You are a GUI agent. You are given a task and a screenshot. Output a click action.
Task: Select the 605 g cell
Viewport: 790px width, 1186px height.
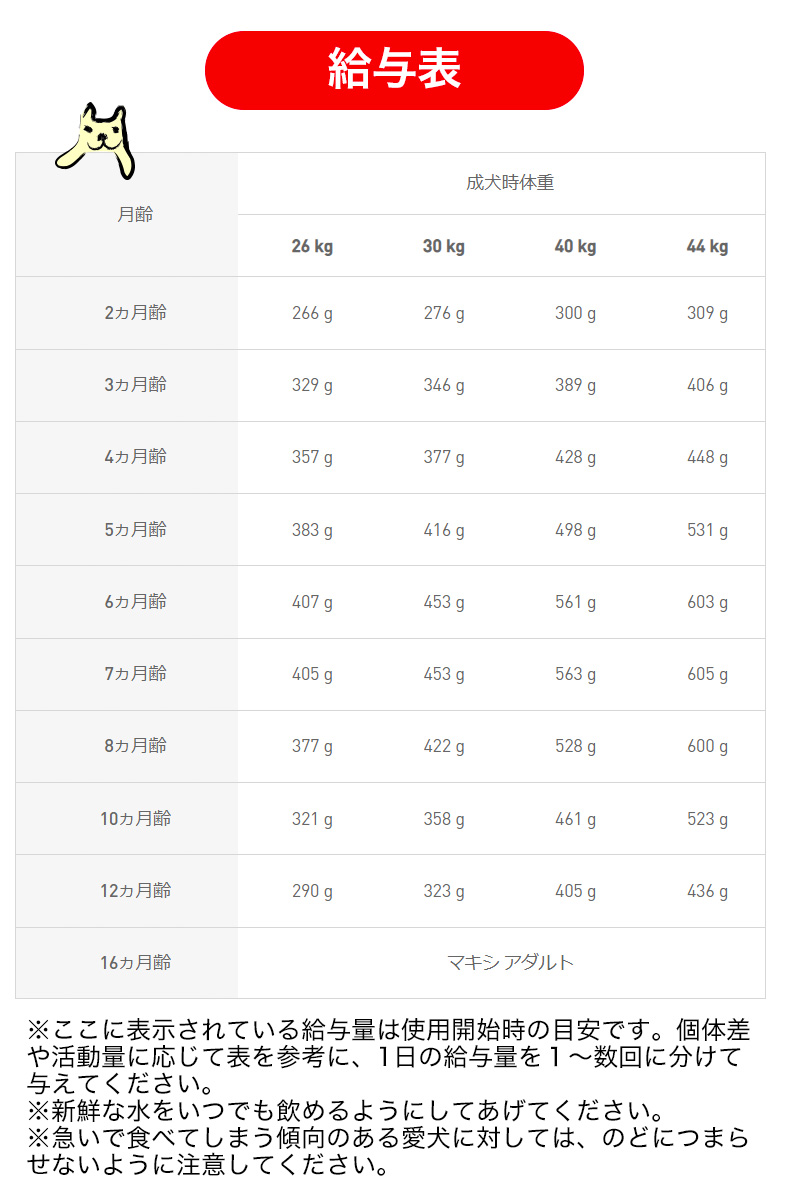[x=707, y=674]
